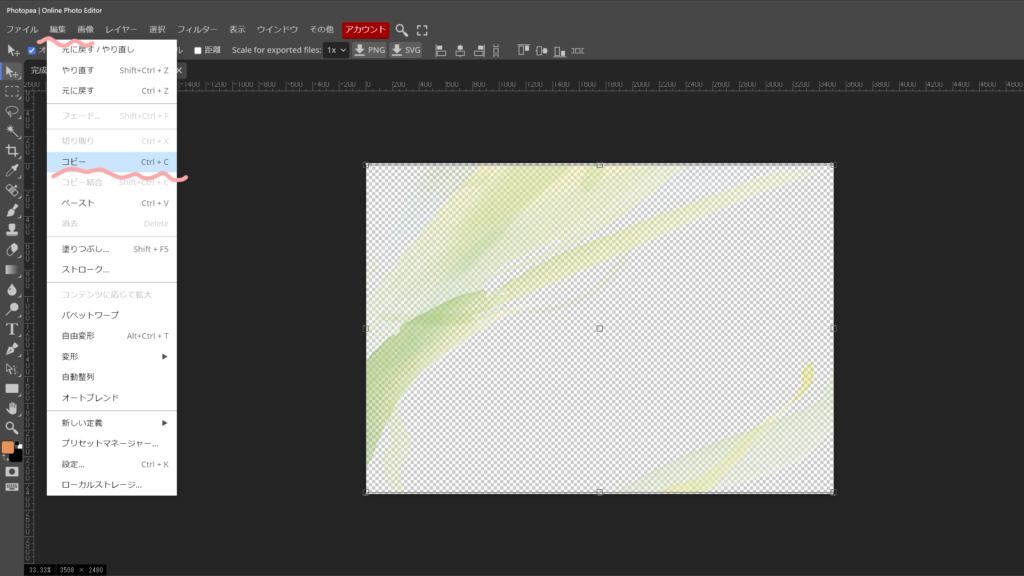Image resolution: width=1024 pixels, height=576 pixels.
Task: Toggle fullscreen mode icon
Action: click(422, 30)
